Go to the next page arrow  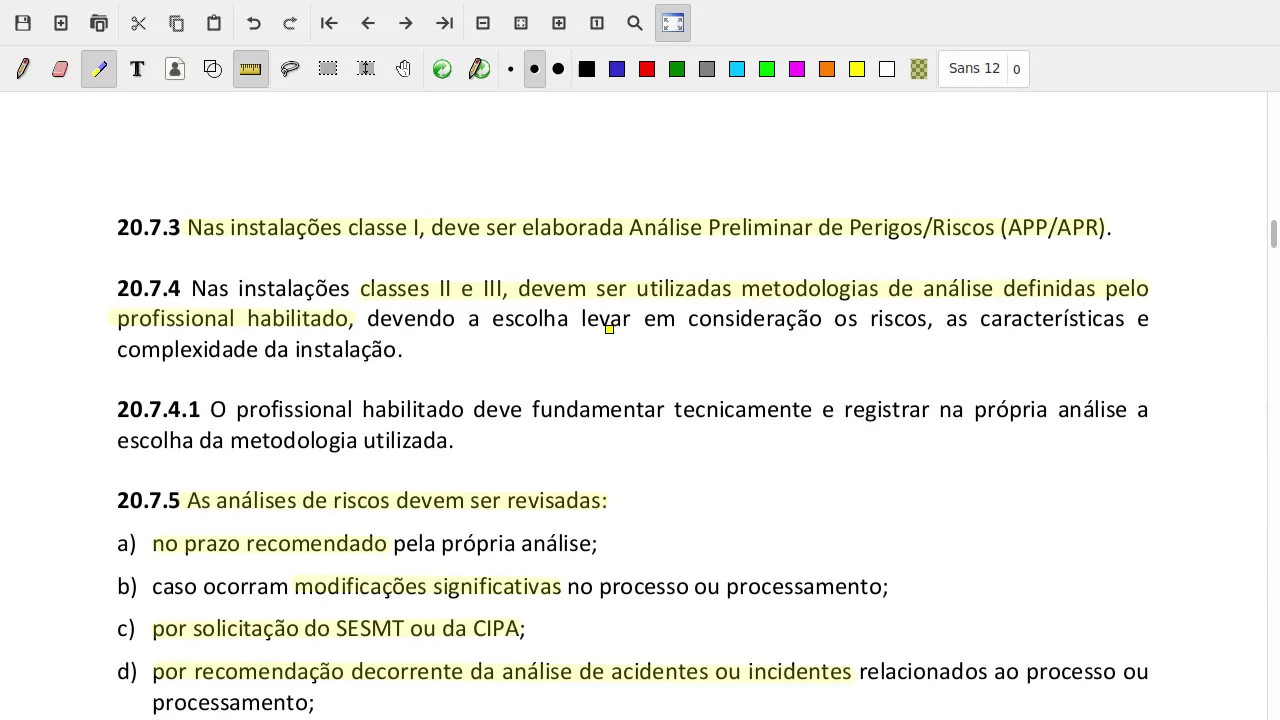tap(405, 23)
